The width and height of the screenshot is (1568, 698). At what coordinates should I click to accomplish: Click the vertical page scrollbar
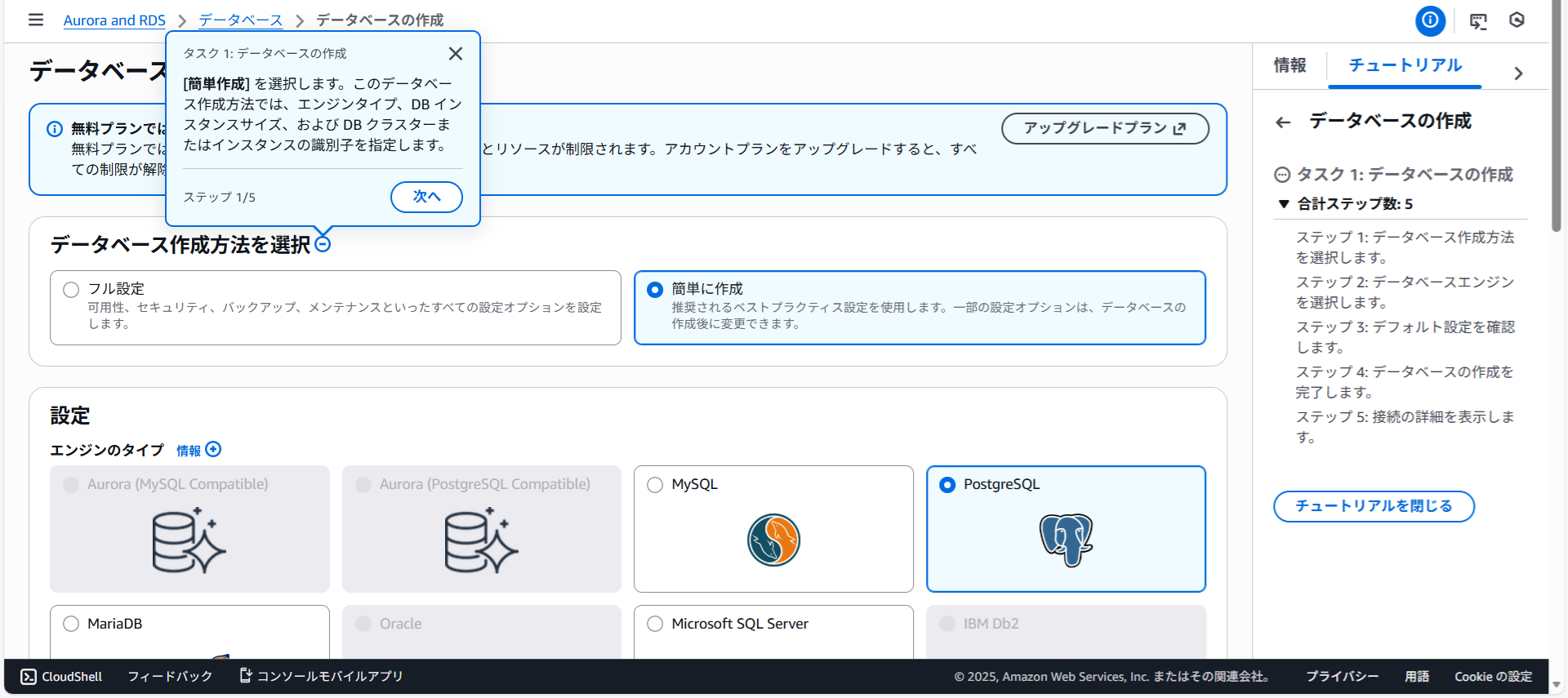(1557, 114)
